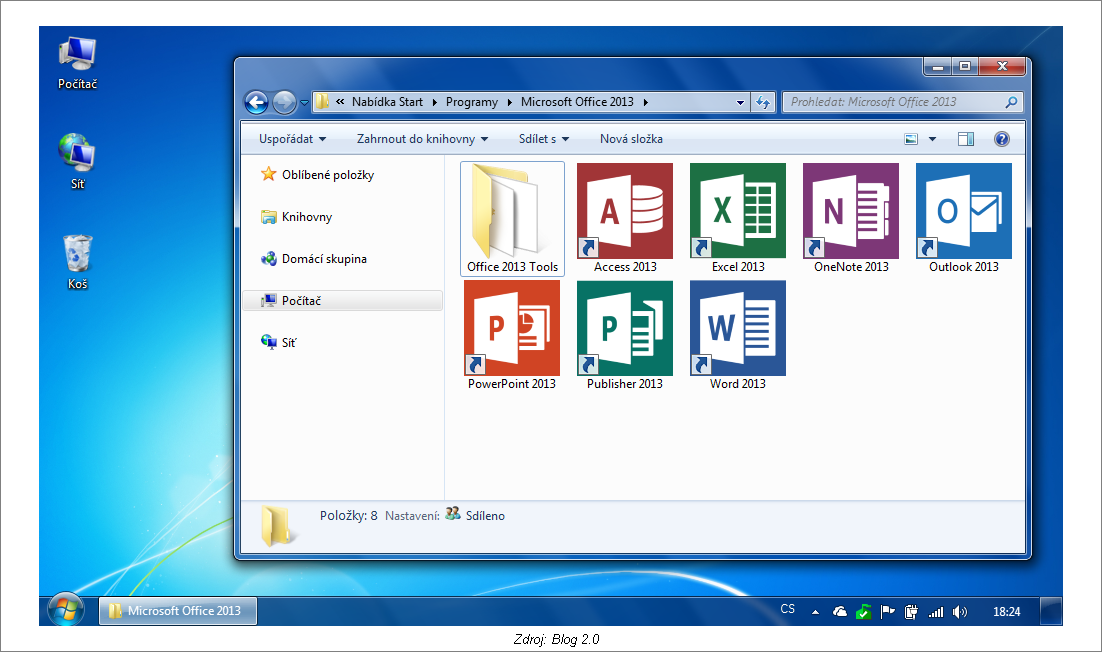Image resolution: width=1102 pixels, height=652 pixels.
Task: Go back with the navigation arrow
Action: pyautogui.click(x=257, y=102)
